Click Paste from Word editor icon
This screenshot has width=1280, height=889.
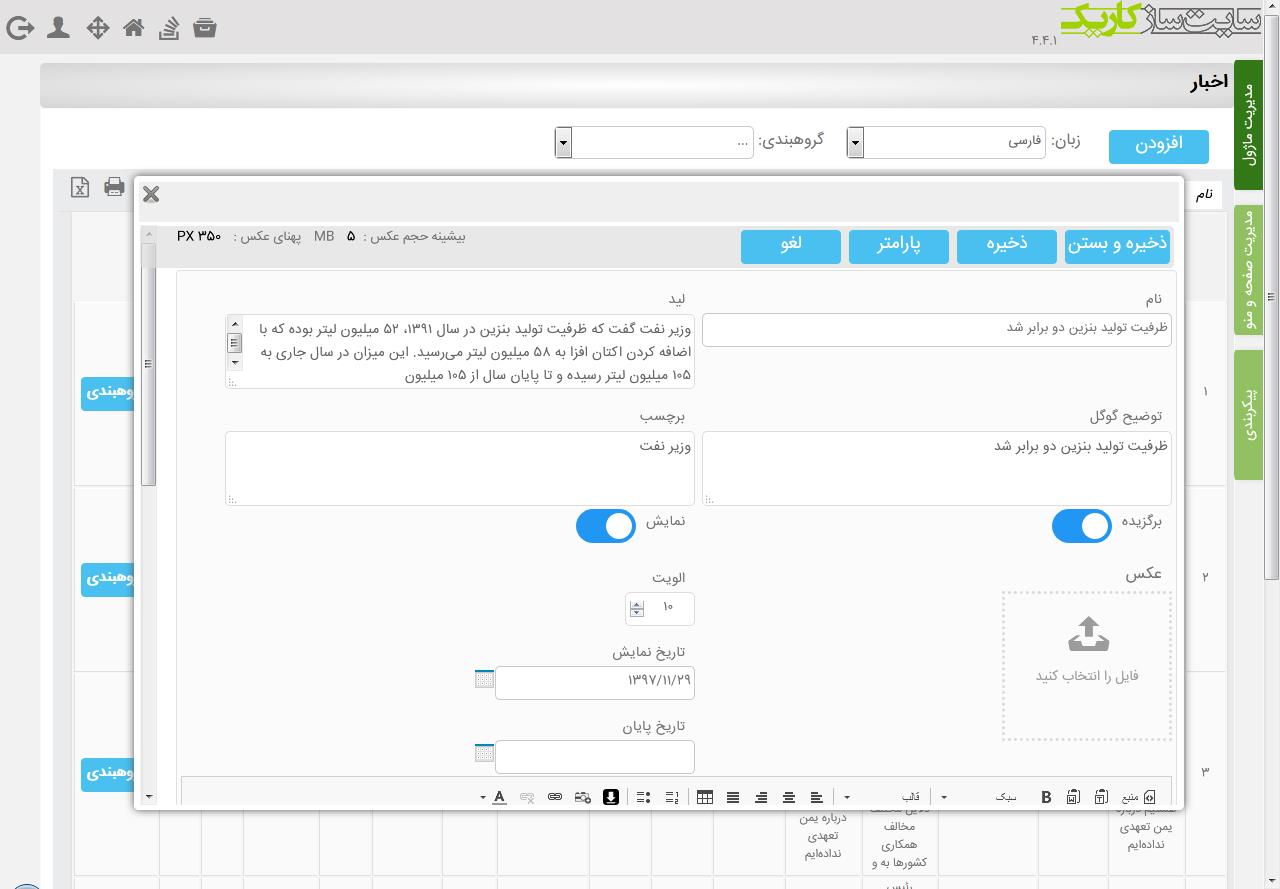tap(1073, 797)
